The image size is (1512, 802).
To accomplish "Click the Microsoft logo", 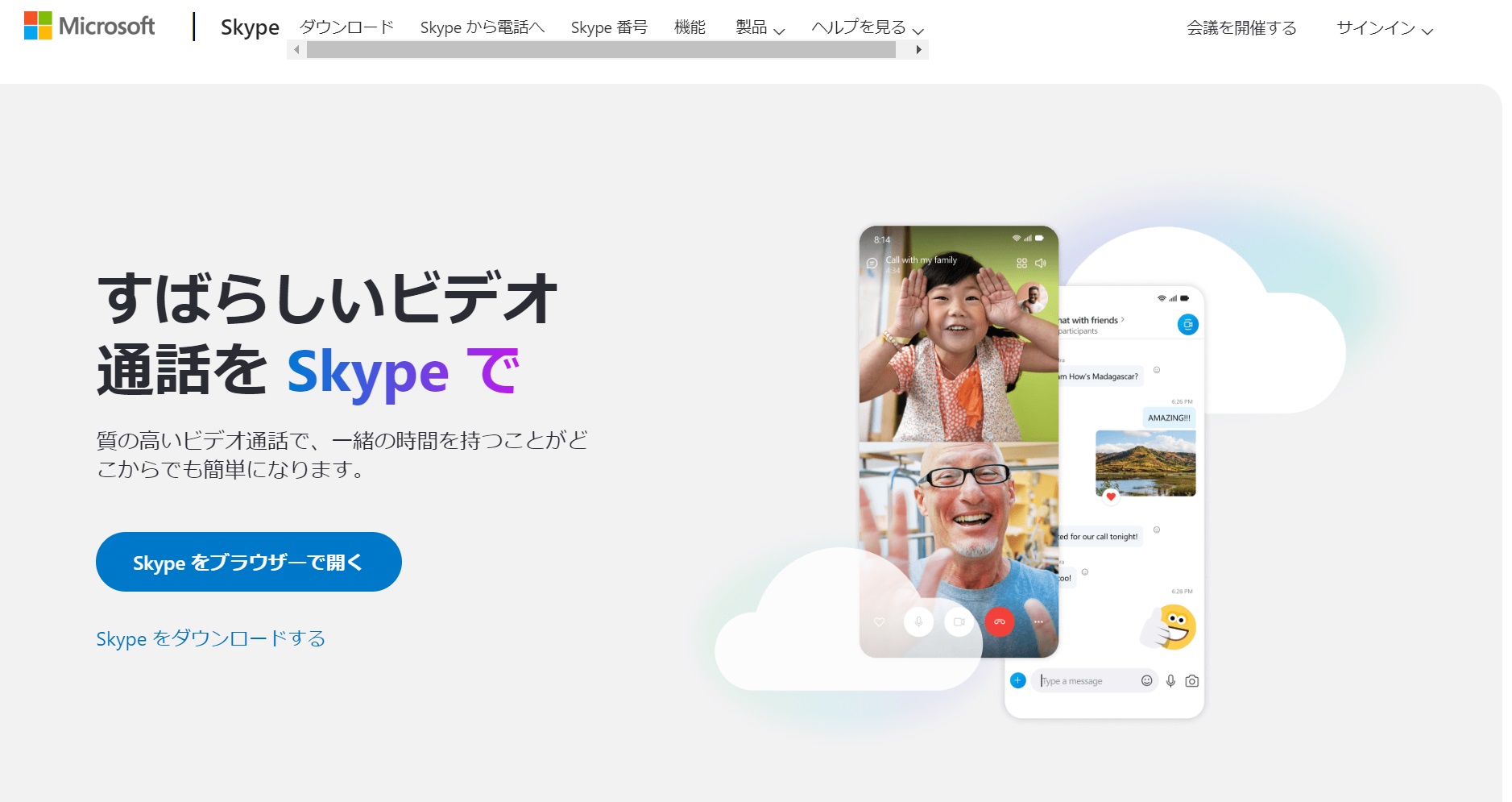I will click(89, 25).
